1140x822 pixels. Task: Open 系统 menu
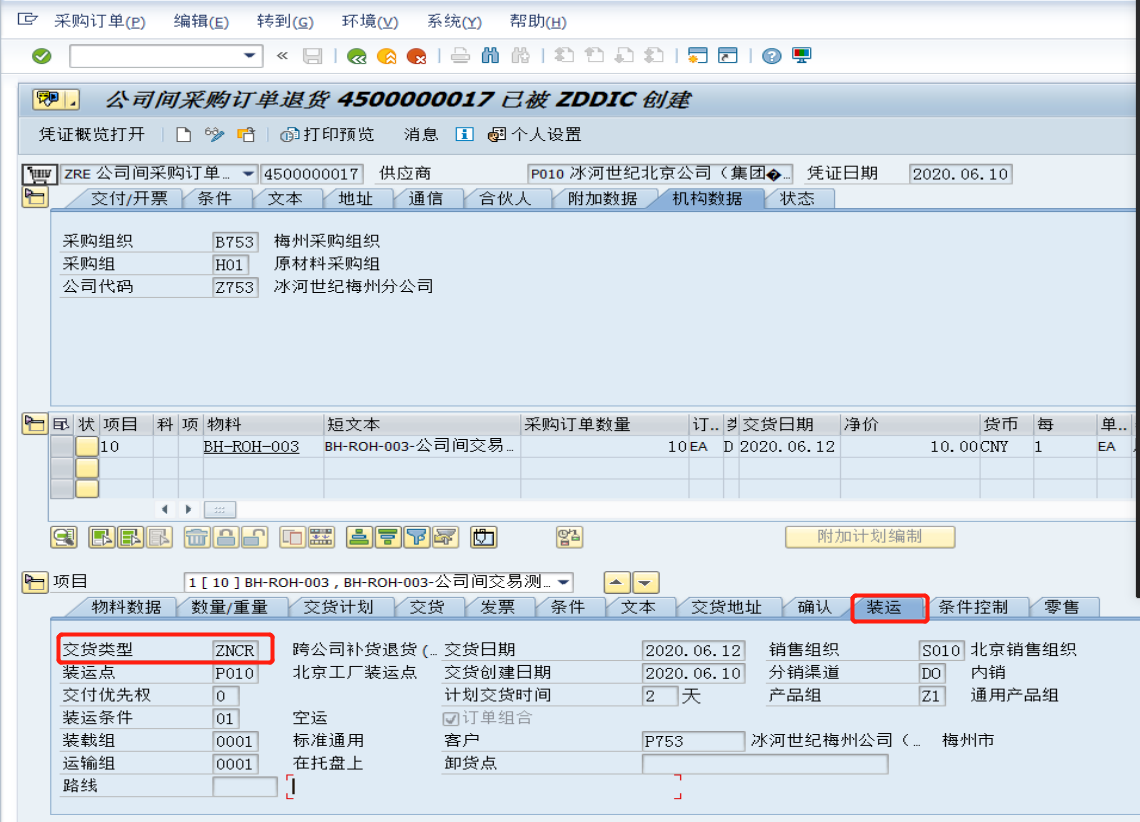pyautogui.click(x=454, y=21)
